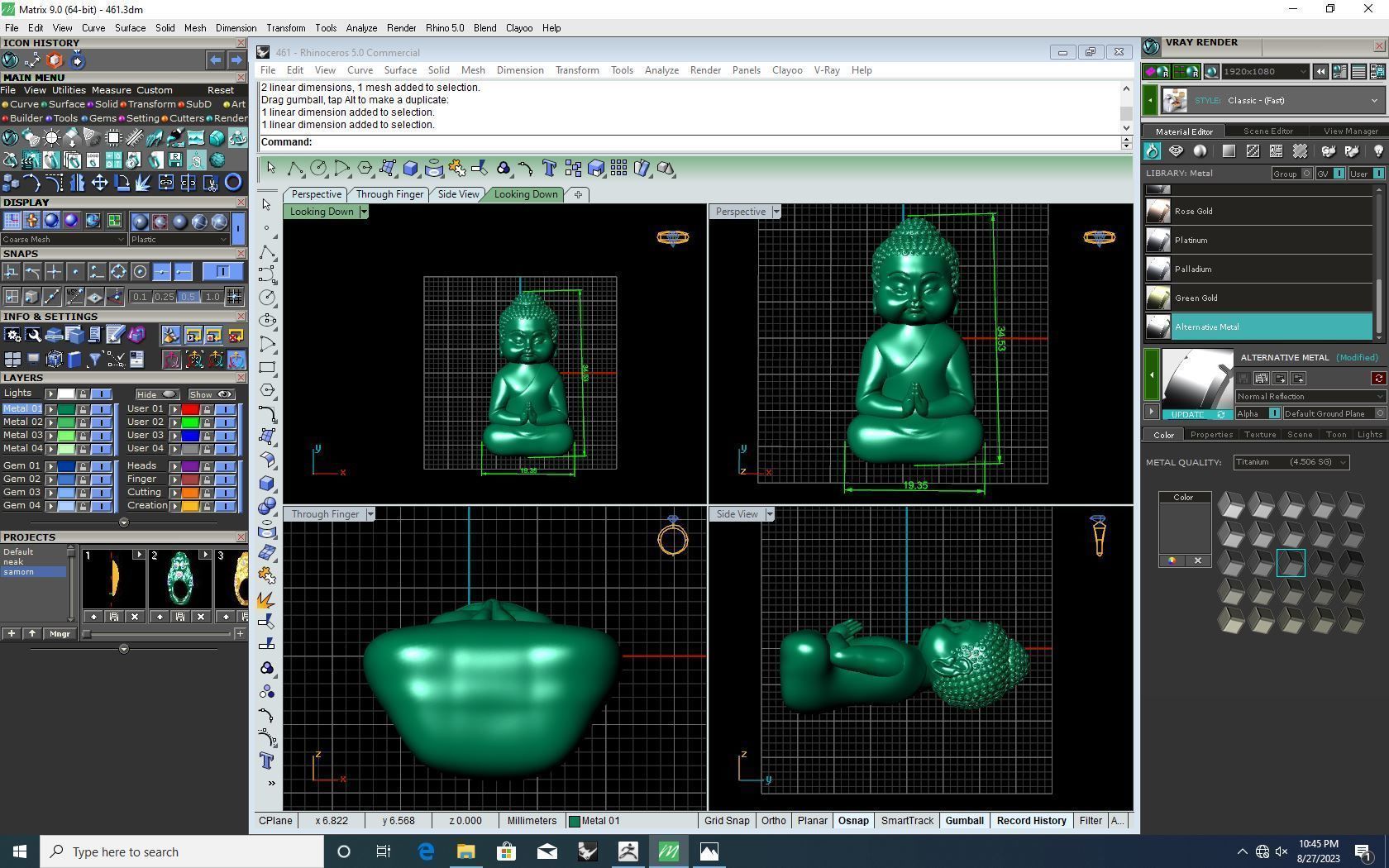Open the Coarse Mesh dropdown
The width and height of the screenshot is (1389, 868).
coord(63,240)
